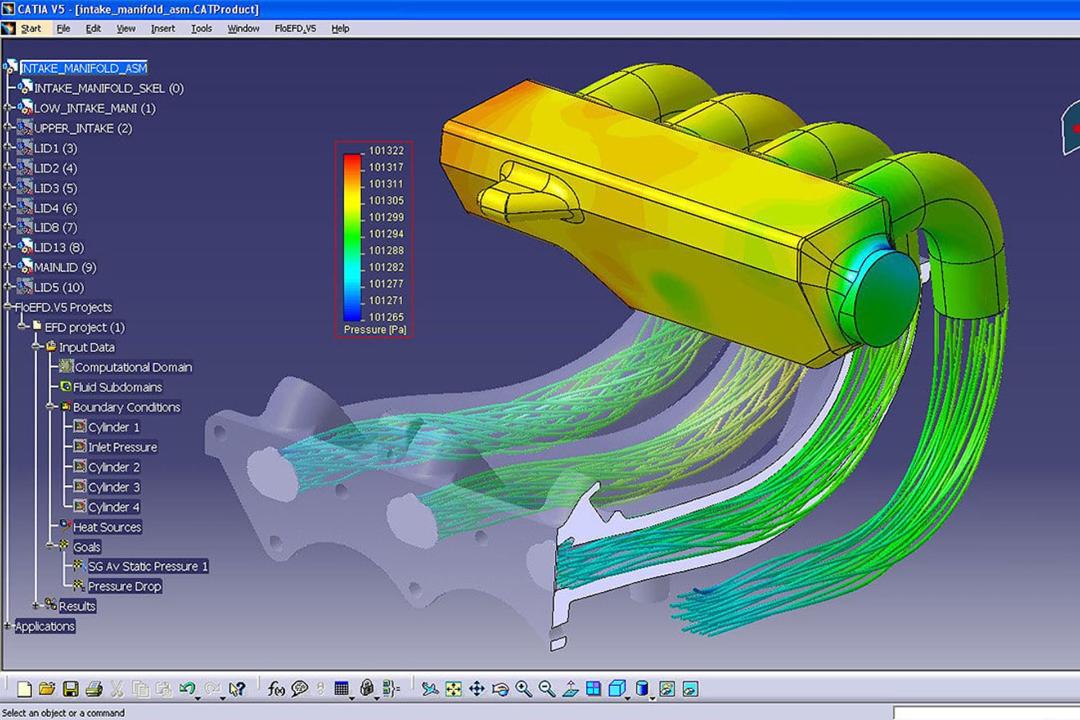Expand the UPPER_INTAKE (2) node
The image size is (1080, 720).
(8, 128)
